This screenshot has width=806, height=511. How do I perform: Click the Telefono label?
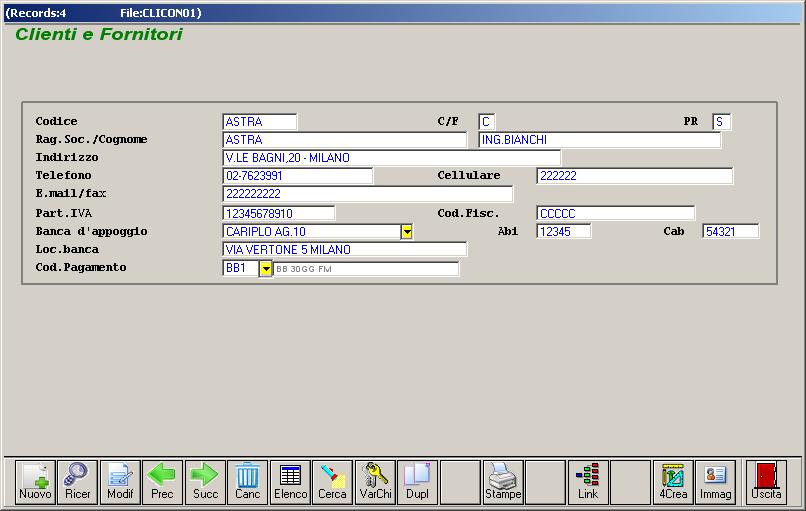point(63,175)
